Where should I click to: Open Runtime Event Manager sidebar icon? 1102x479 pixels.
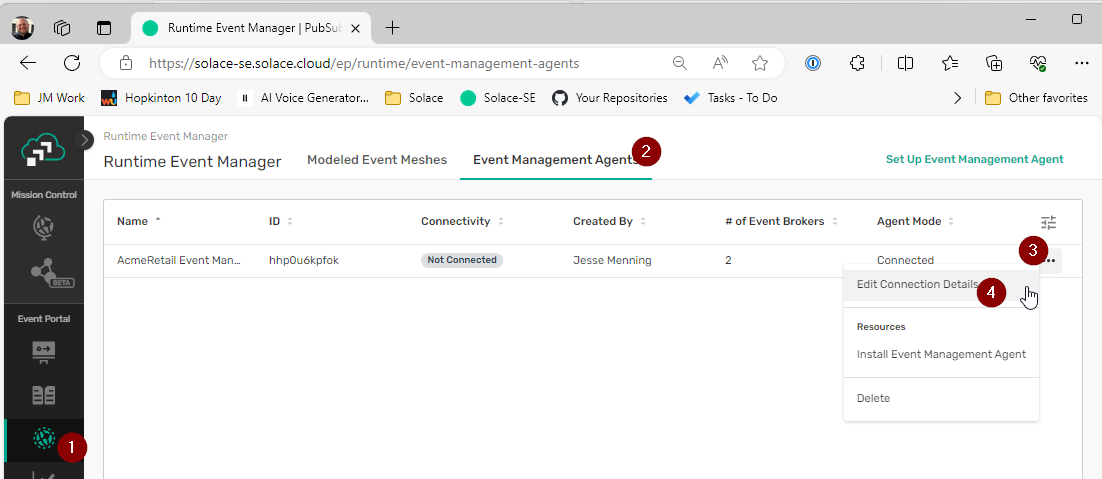tap(43, 438)
